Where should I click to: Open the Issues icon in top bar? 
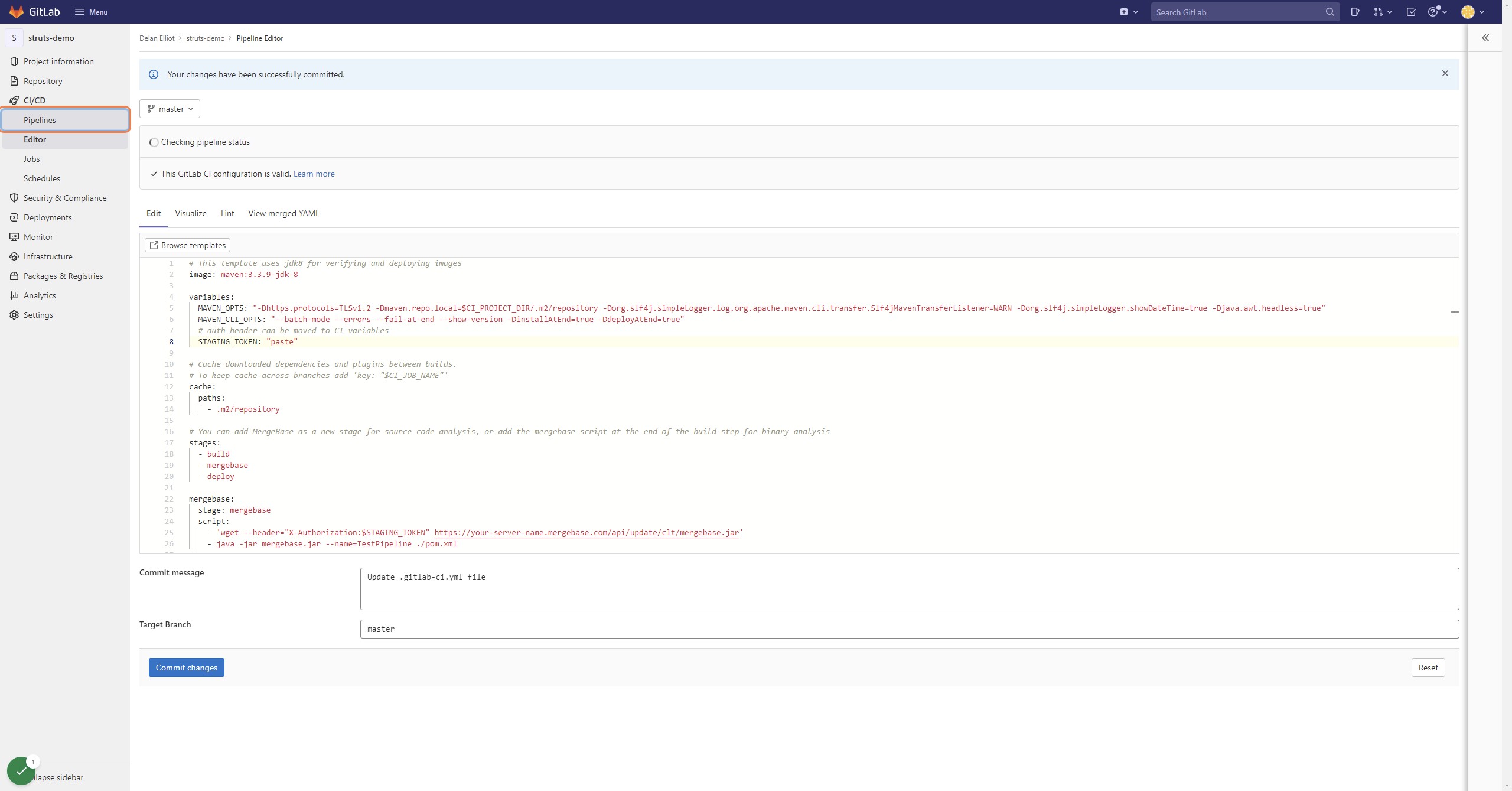[1355, 12]
